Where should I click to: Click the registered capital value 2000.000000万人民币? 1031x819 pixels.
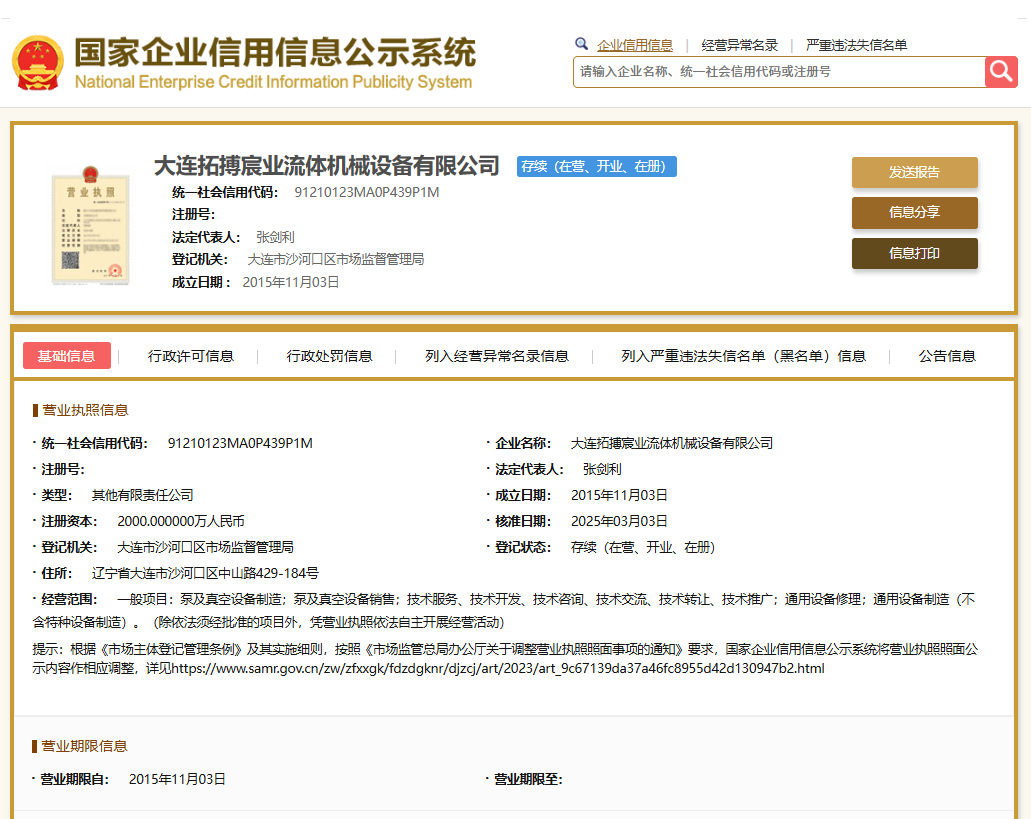pyautogui.click(x=181, y=521)
